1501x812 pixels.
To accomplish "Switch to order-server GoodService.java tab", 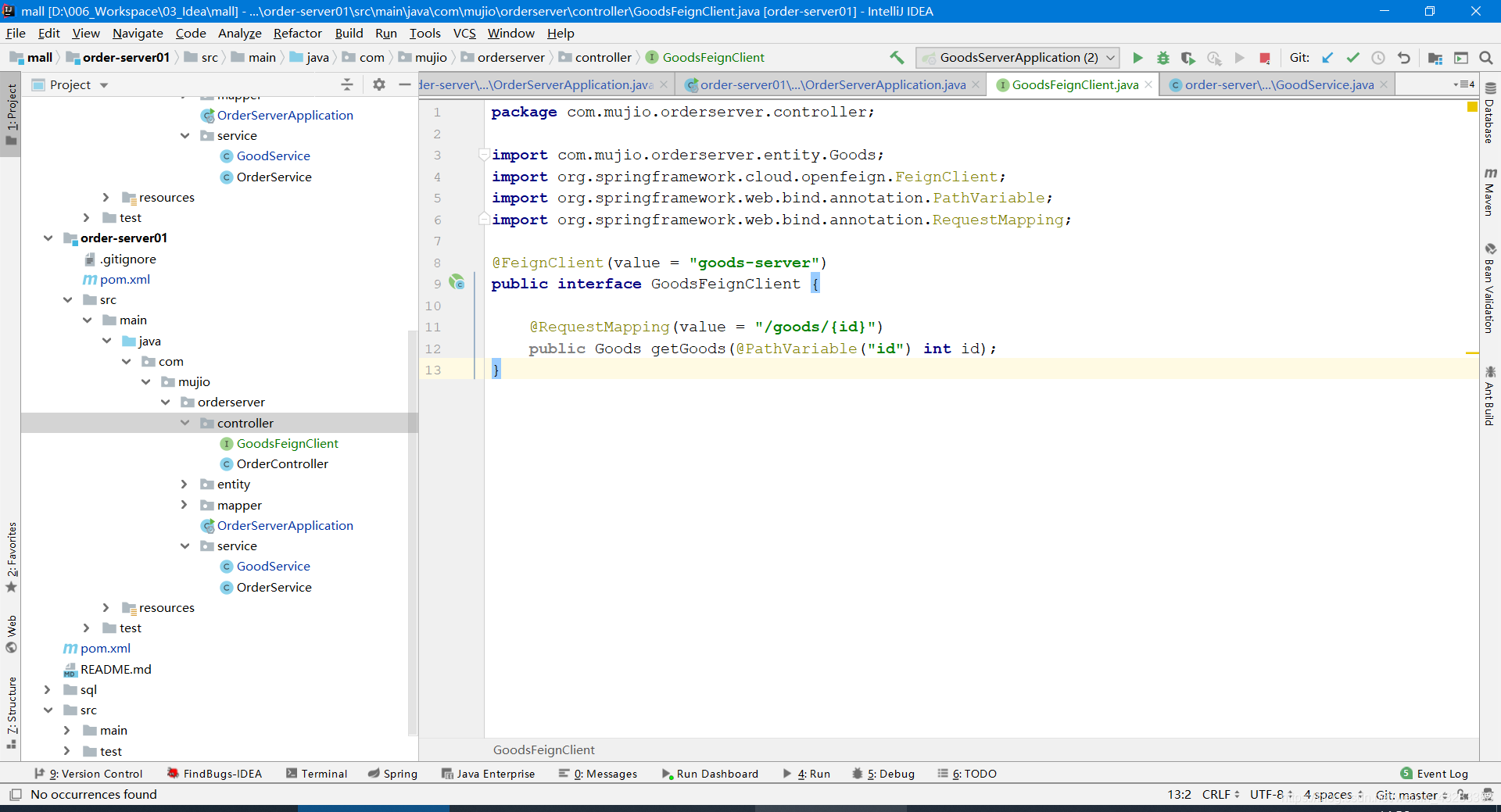I will click(1278, 84).
